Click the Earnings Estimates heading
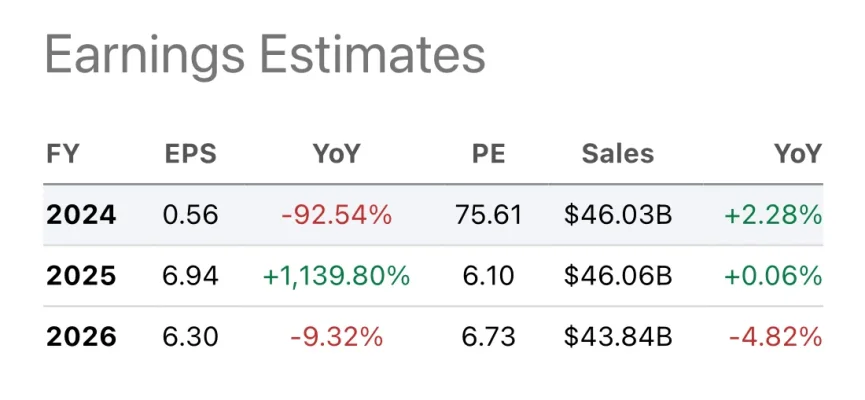The height and width of the screenshot is (400, 865). (265, 55)
